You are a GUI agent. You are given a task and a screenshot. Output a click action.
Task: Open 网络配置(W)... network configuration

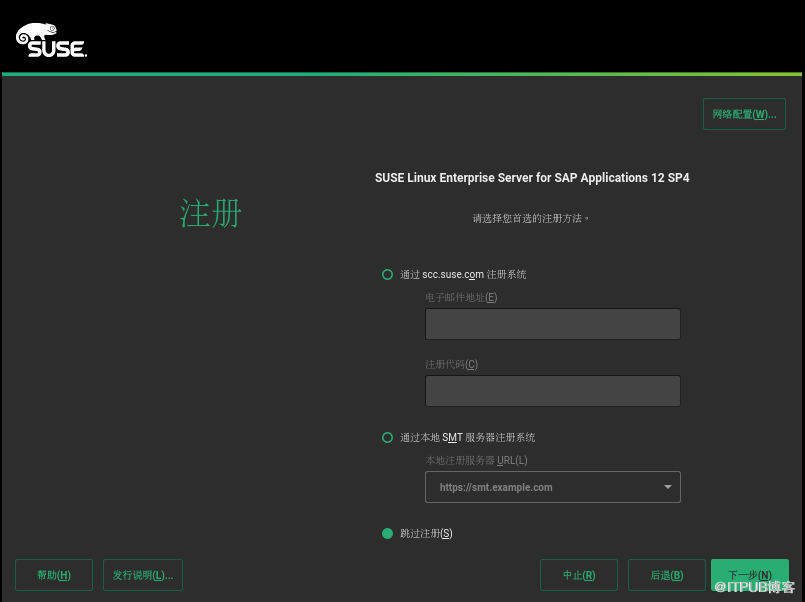(x=744, y=114)
